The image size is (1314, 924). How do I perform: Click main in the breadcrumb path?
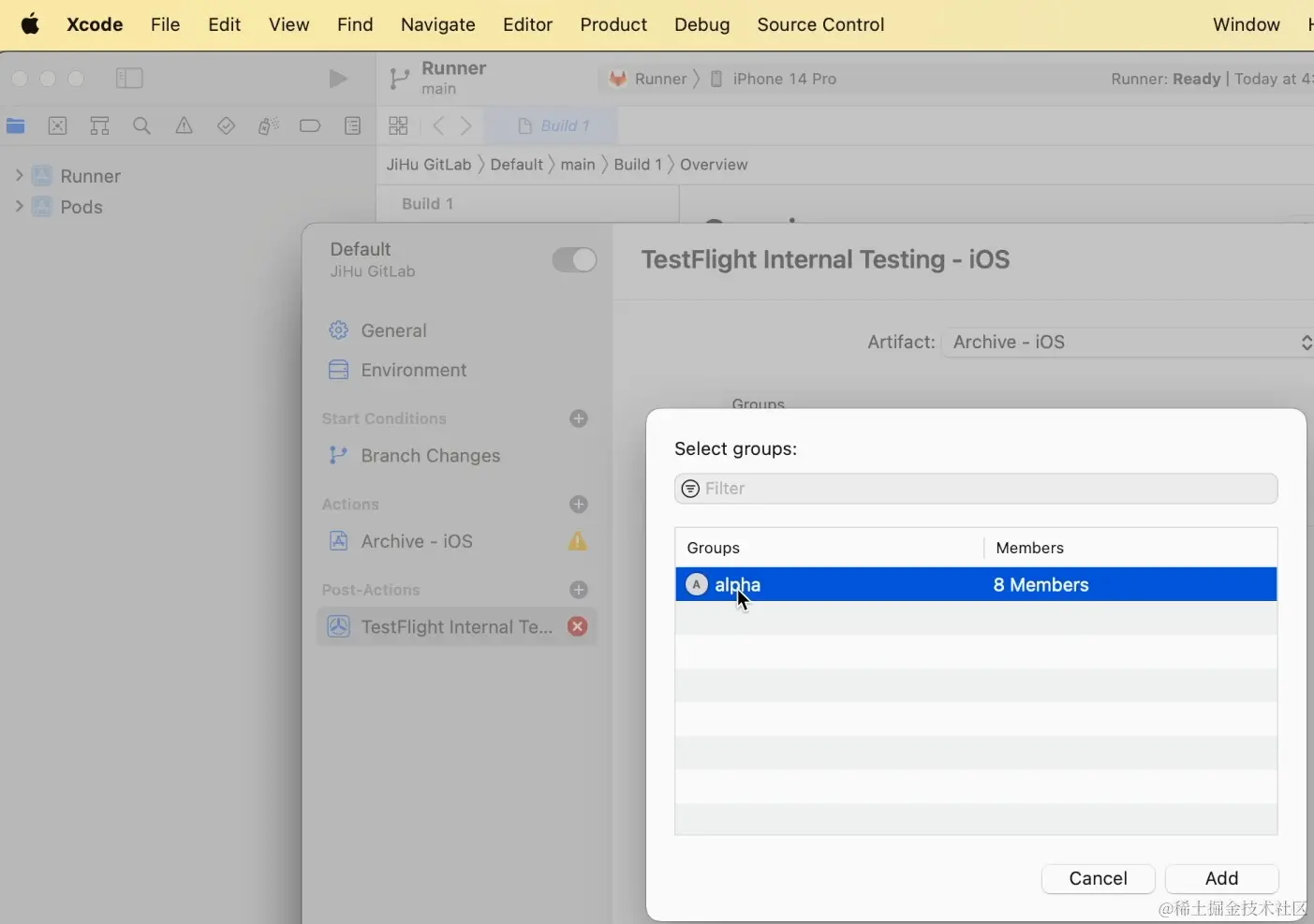(x=578, y=165)
